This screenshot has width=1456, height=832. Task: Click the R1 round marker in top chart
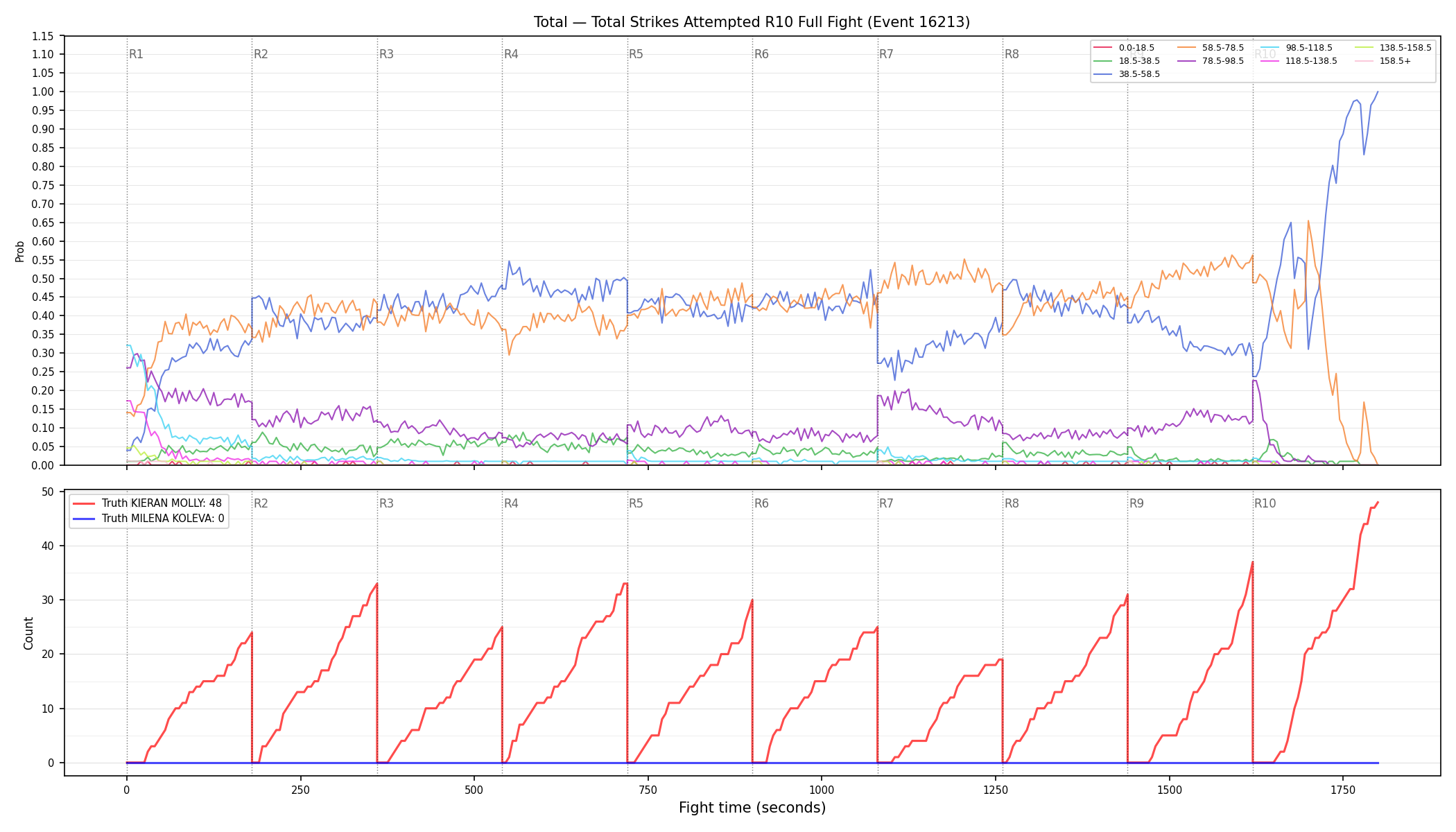[x=136, y=54]
